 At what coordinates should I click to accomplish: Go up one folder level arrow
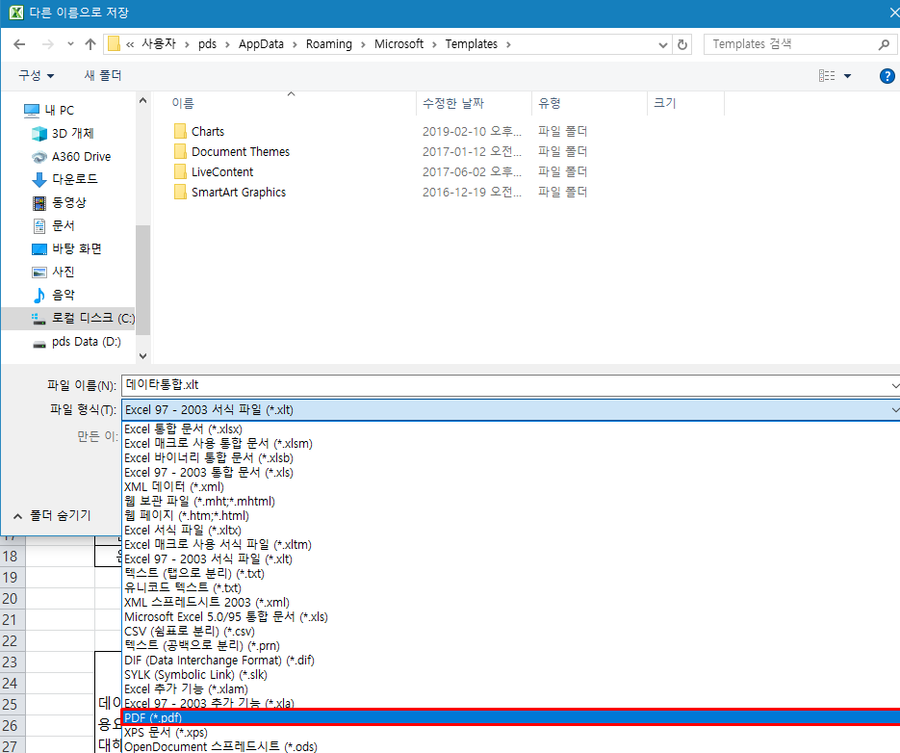coord(90,44)
